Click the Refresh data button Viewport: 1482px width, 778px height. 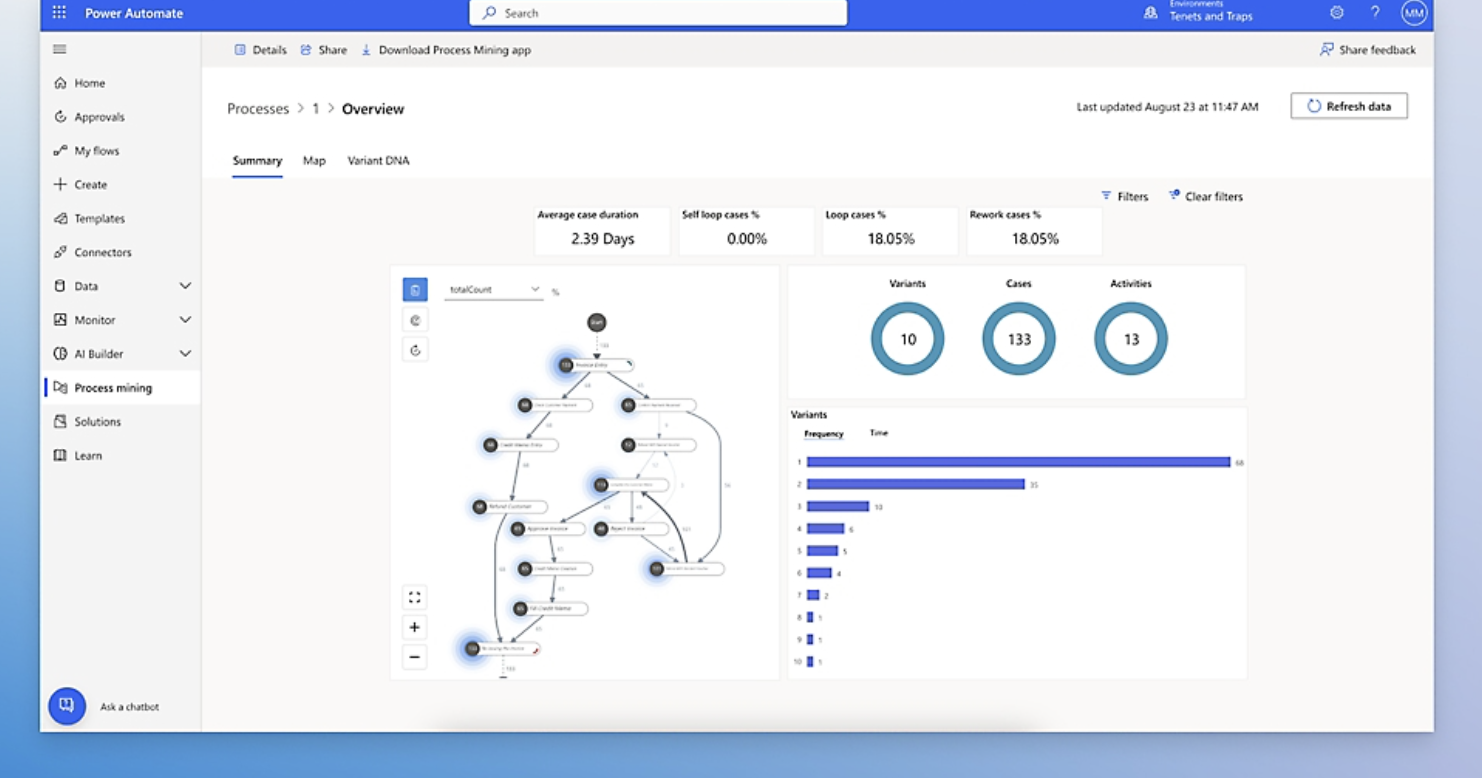click(1349, 106)
